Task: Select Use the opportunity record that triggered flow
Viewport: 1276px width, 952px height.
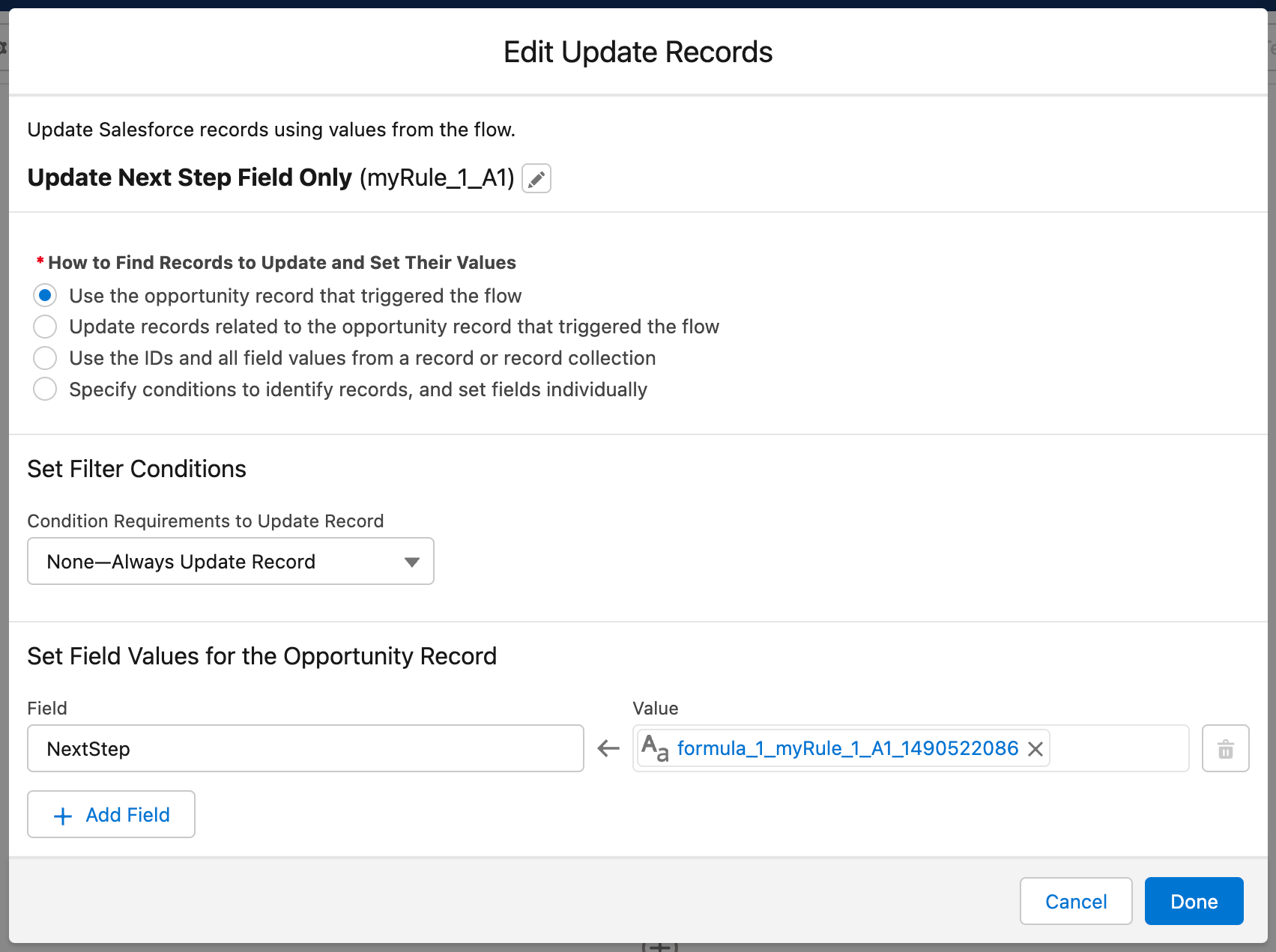Action: pos(45,296)
